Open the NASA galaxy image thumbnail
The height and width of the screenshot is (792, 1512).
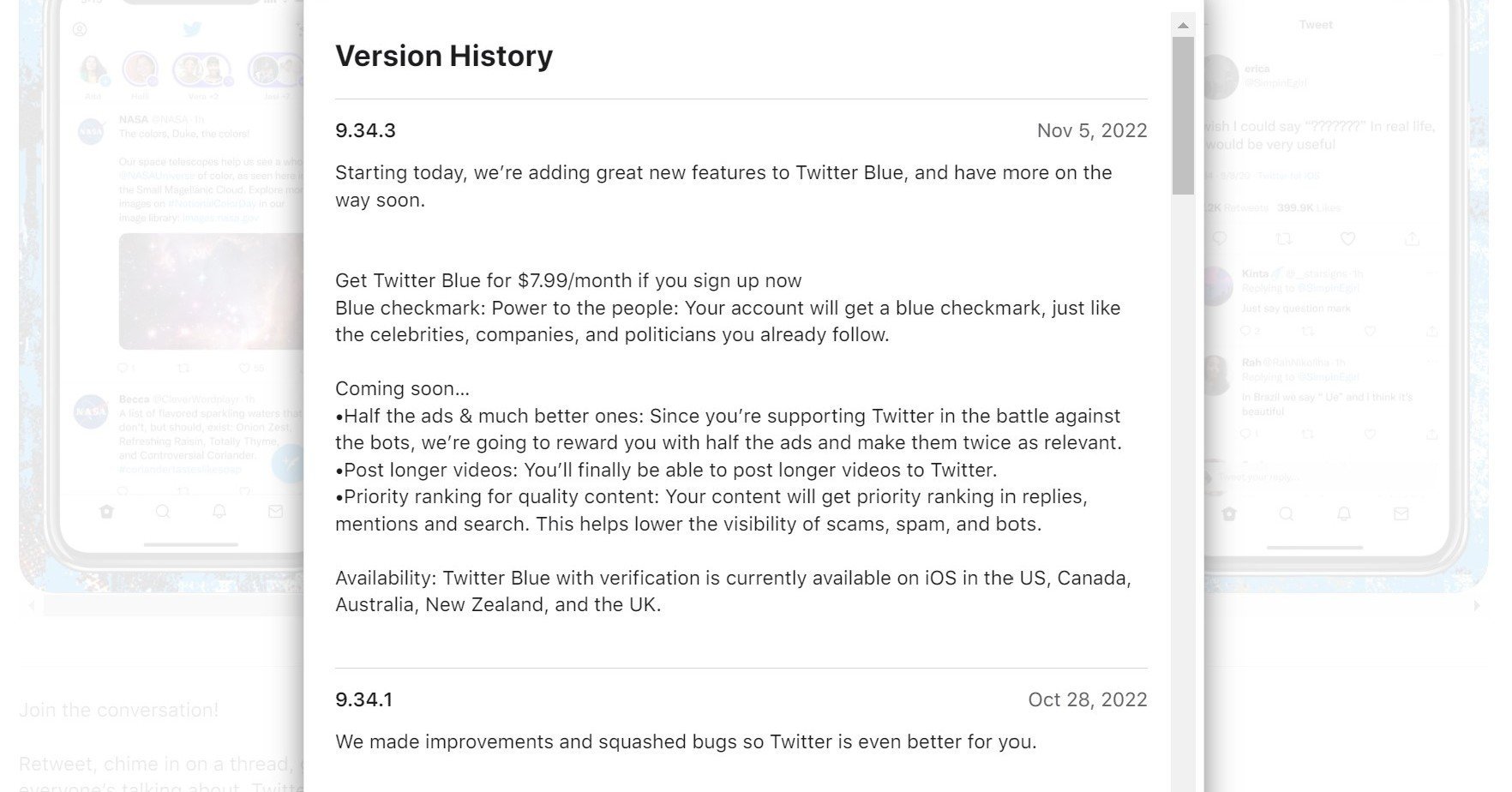211,291
